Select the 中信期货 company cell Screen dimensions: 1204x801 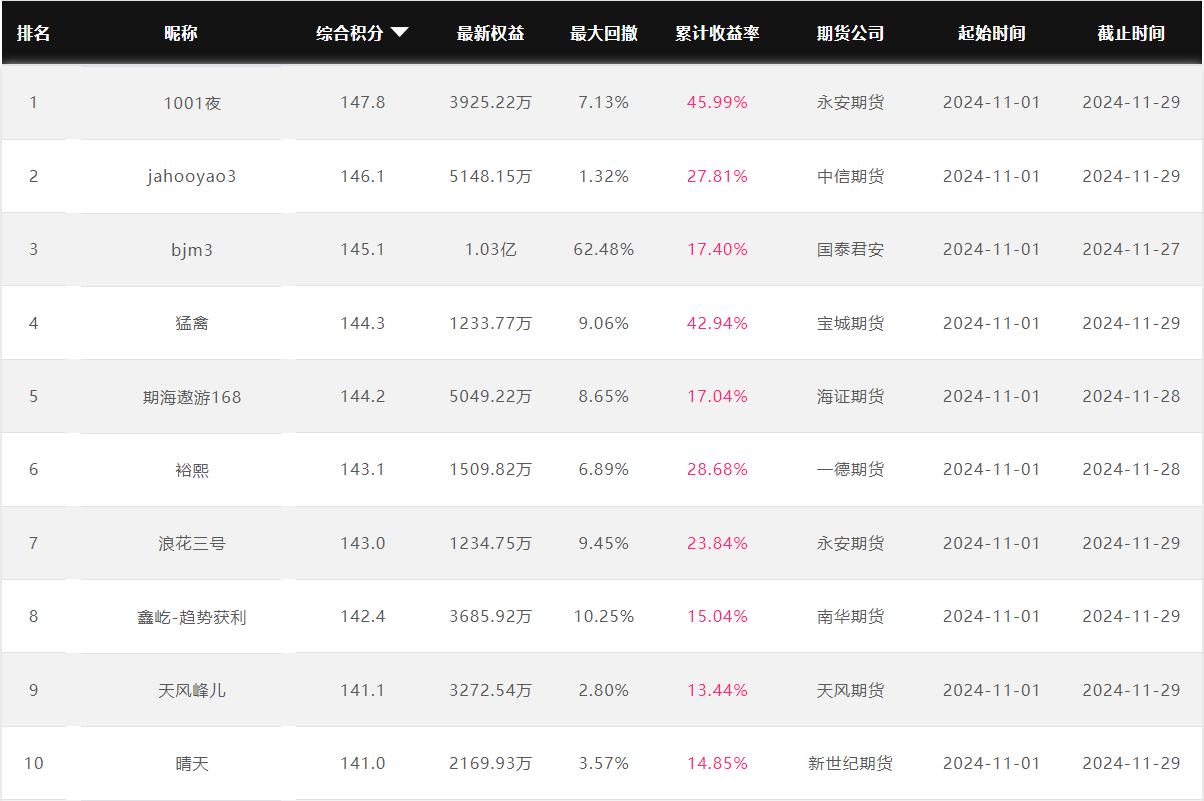[851, 176]
